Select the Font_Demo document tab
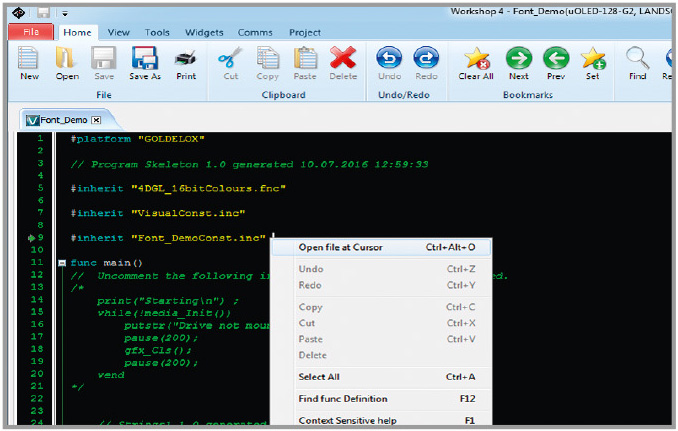The height and width of the screenshot is (431, 678). 64,119
